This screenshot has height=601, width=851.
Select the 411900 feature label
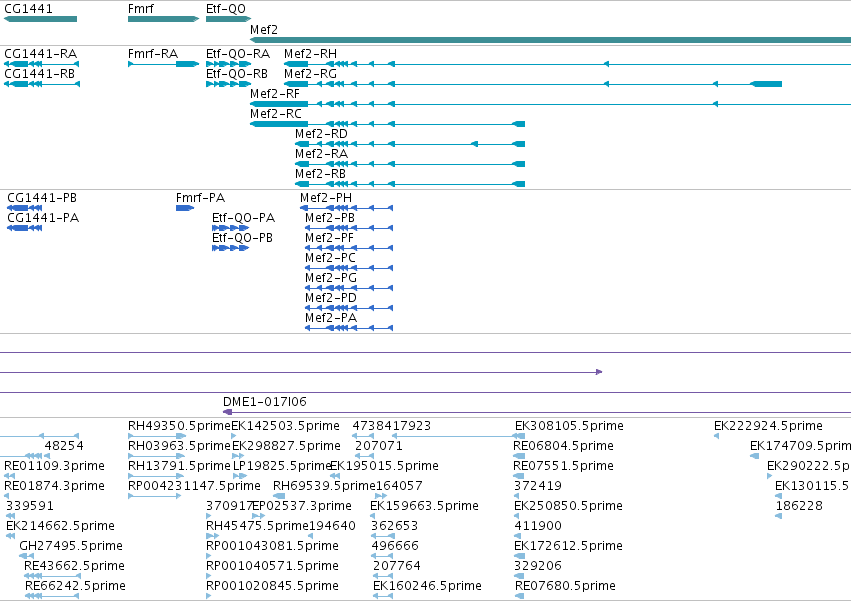538,526
